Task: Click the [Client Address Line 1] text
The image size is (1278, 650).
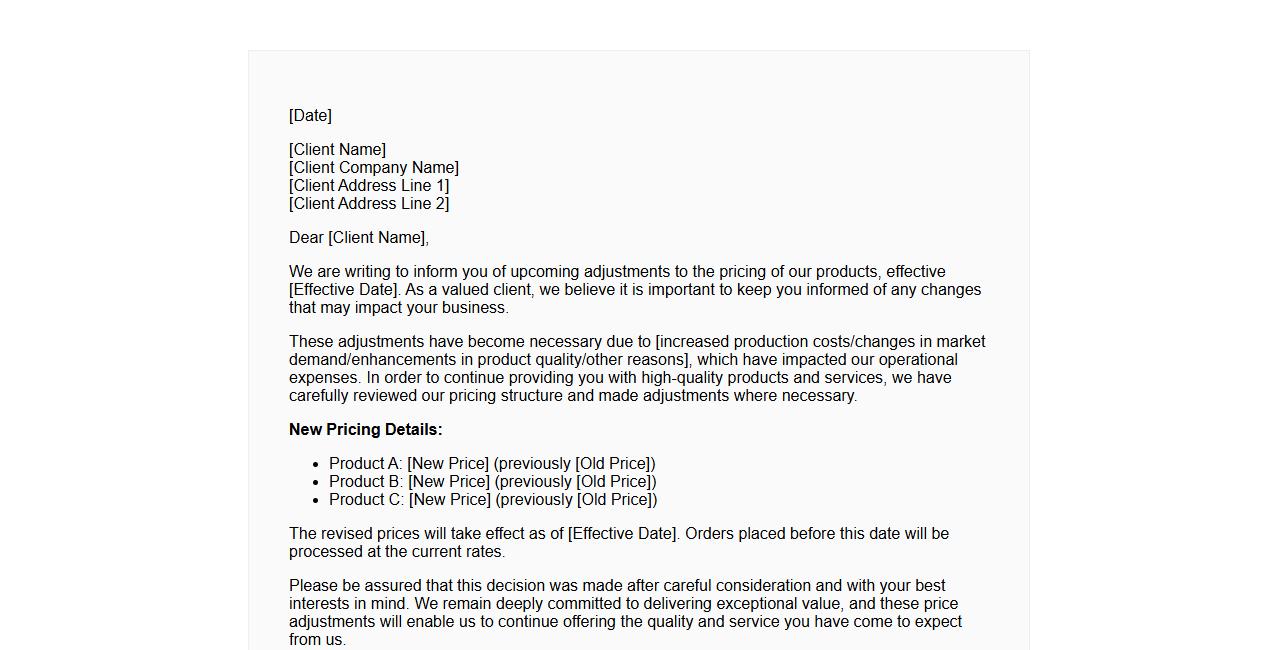Action: click(x=369, y=186)
